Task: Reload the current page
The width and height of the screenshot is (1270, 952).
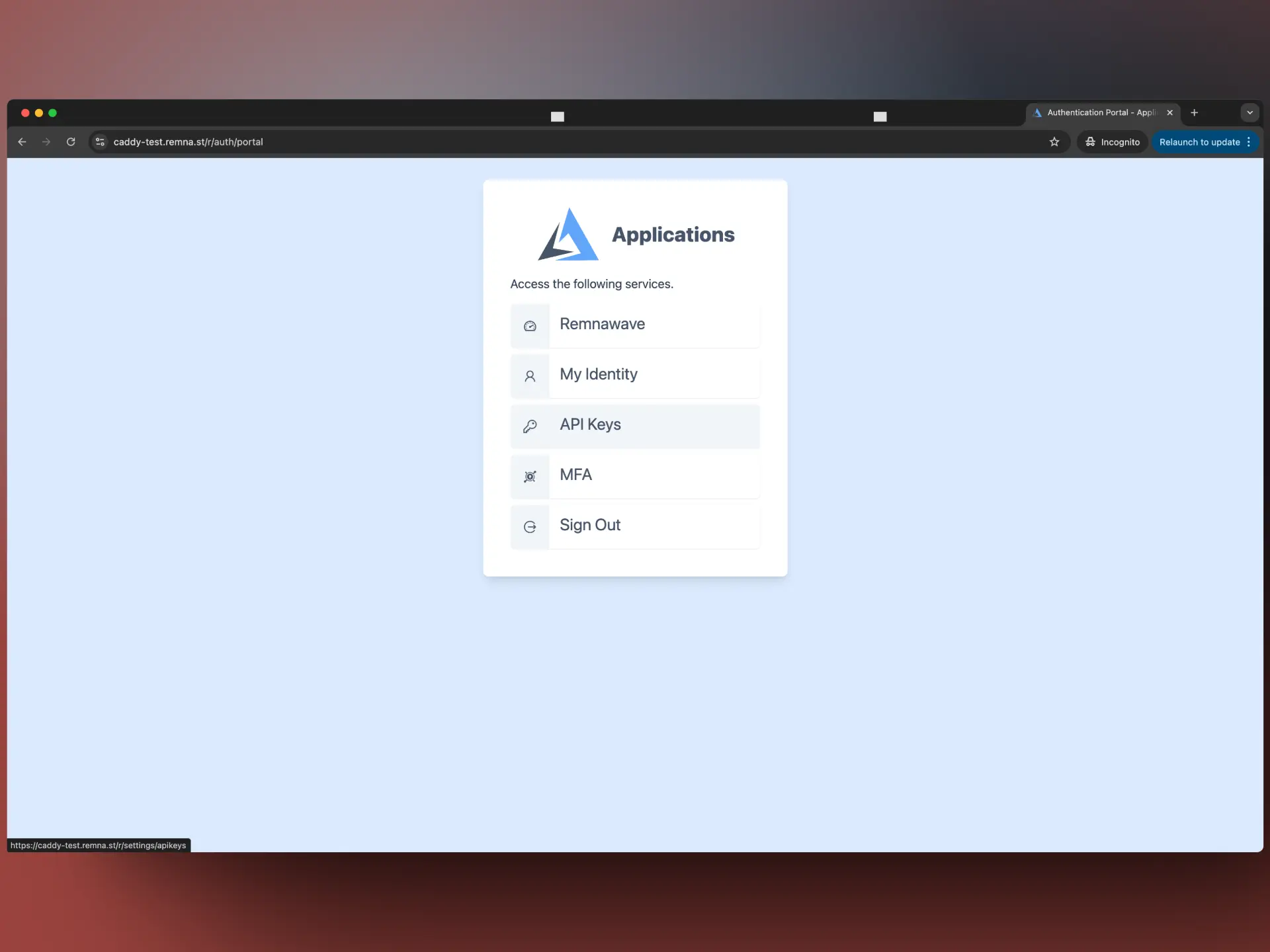Action: pos(70,141)
